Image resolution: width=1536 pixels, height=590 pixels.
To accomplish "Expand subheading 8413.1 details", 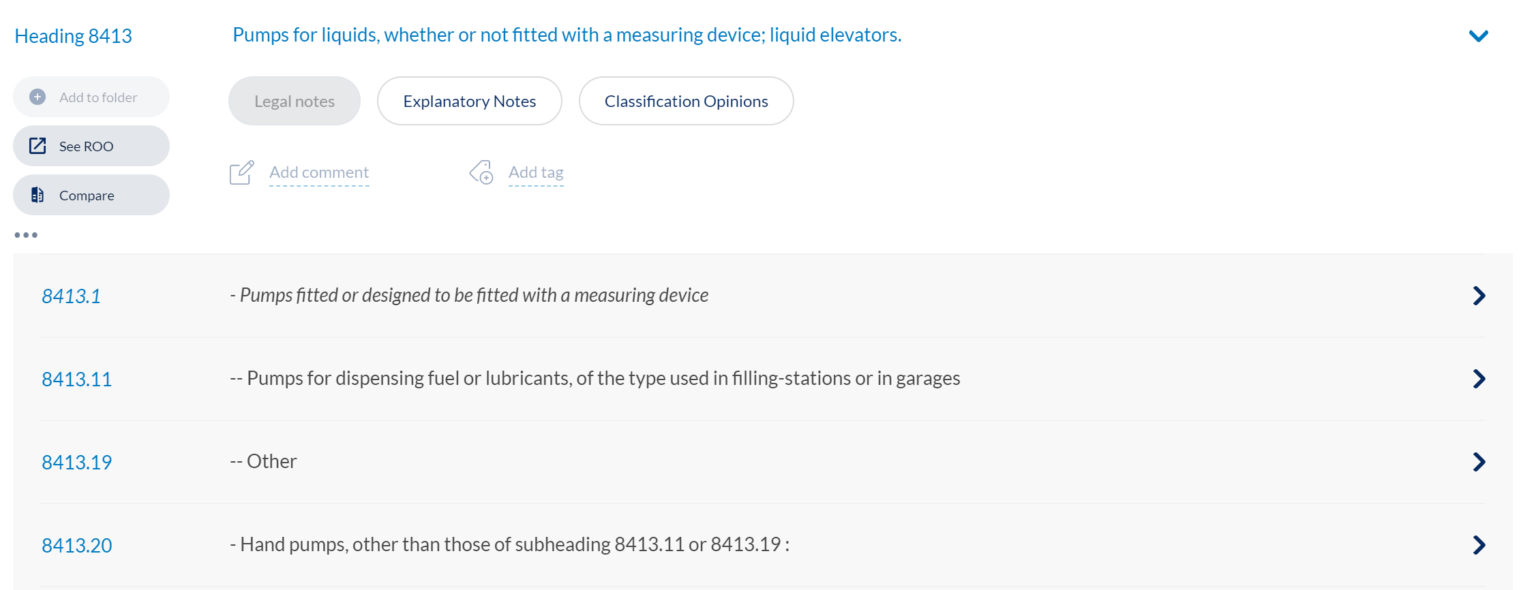I will [1478, 295].
